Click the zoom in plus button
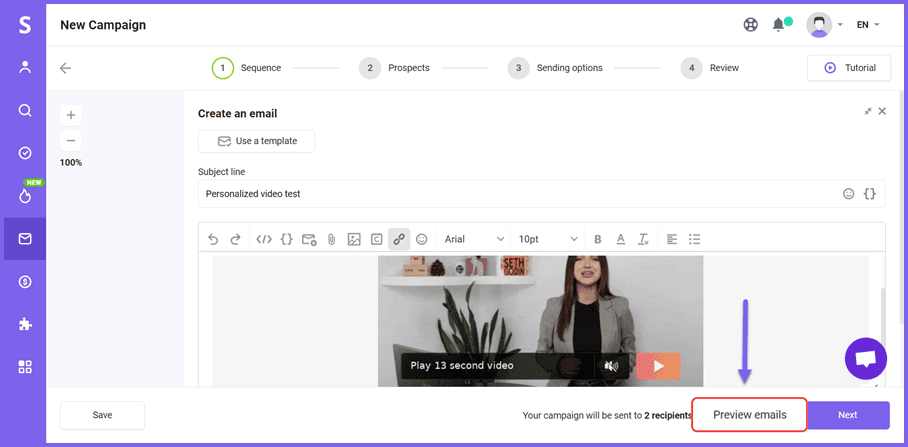 pyautogui.click(x=71, y=114)
